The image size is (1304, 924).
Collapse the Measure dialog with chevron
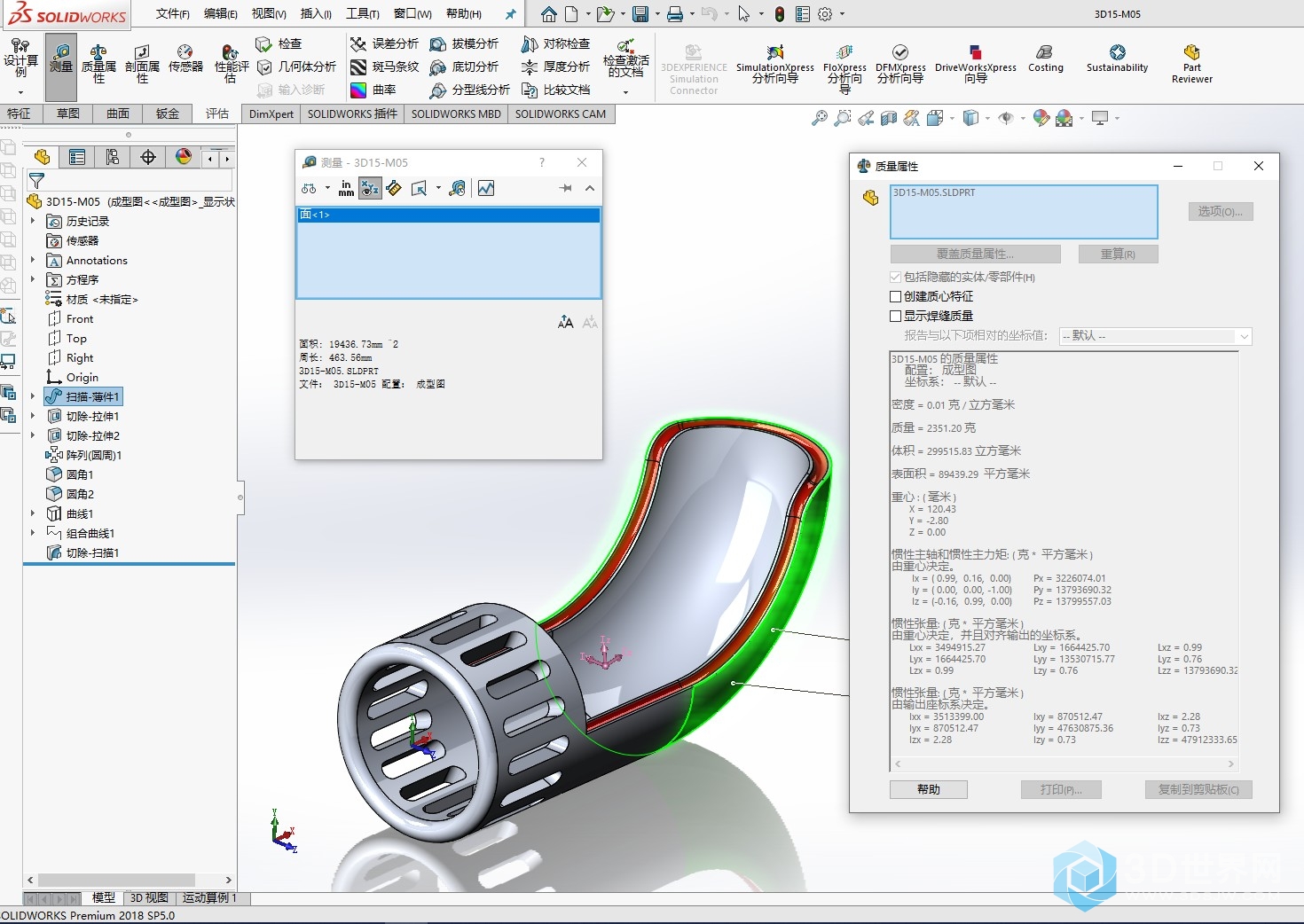tap(590, 188)
